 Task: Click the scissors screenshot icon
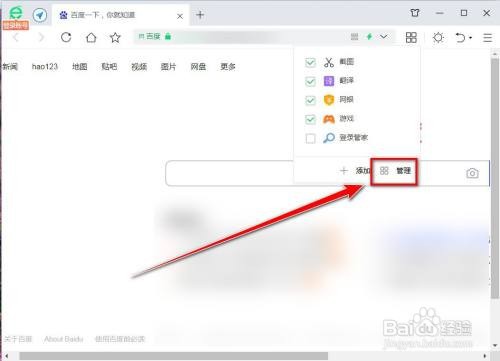coord(329,62)
